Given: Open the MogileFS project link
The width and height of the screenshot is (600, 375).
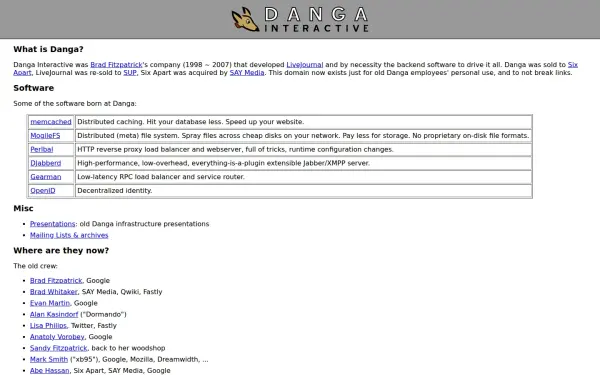Looking at the screenshot, I should (45, 135).
